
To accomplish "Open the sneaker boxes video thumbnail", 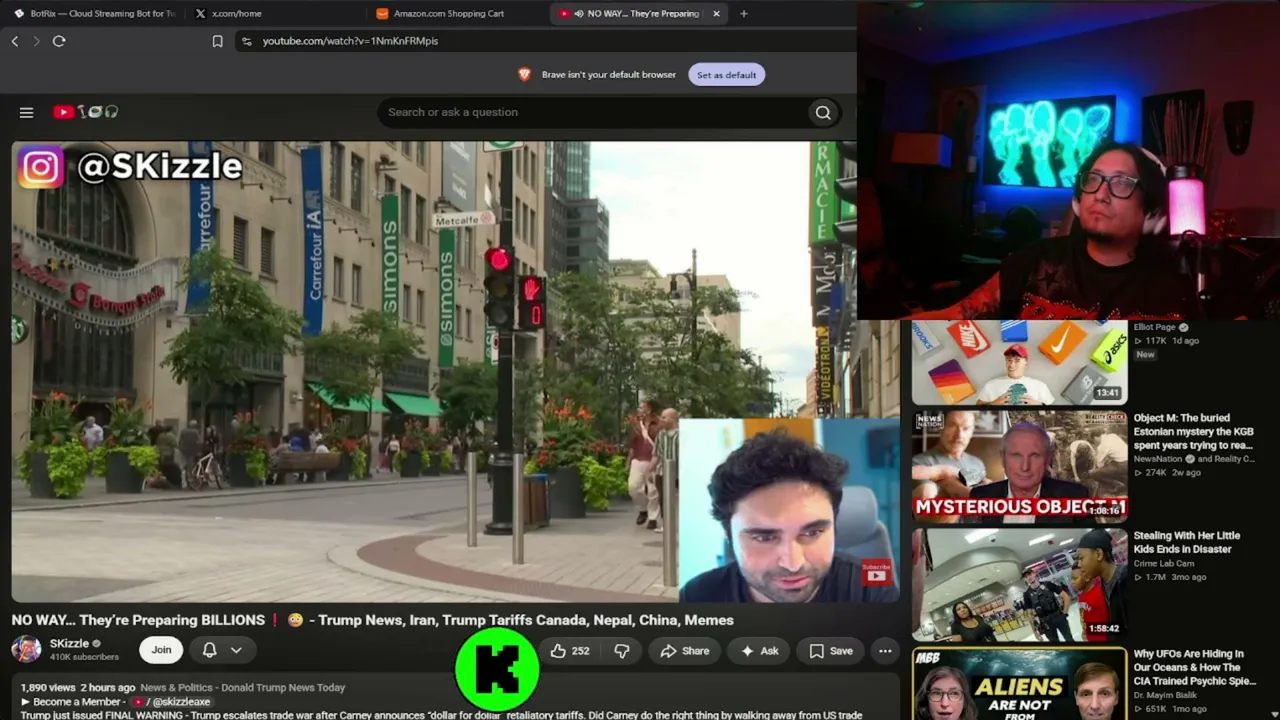I will pyautogui.click(x=1019, y=362).
